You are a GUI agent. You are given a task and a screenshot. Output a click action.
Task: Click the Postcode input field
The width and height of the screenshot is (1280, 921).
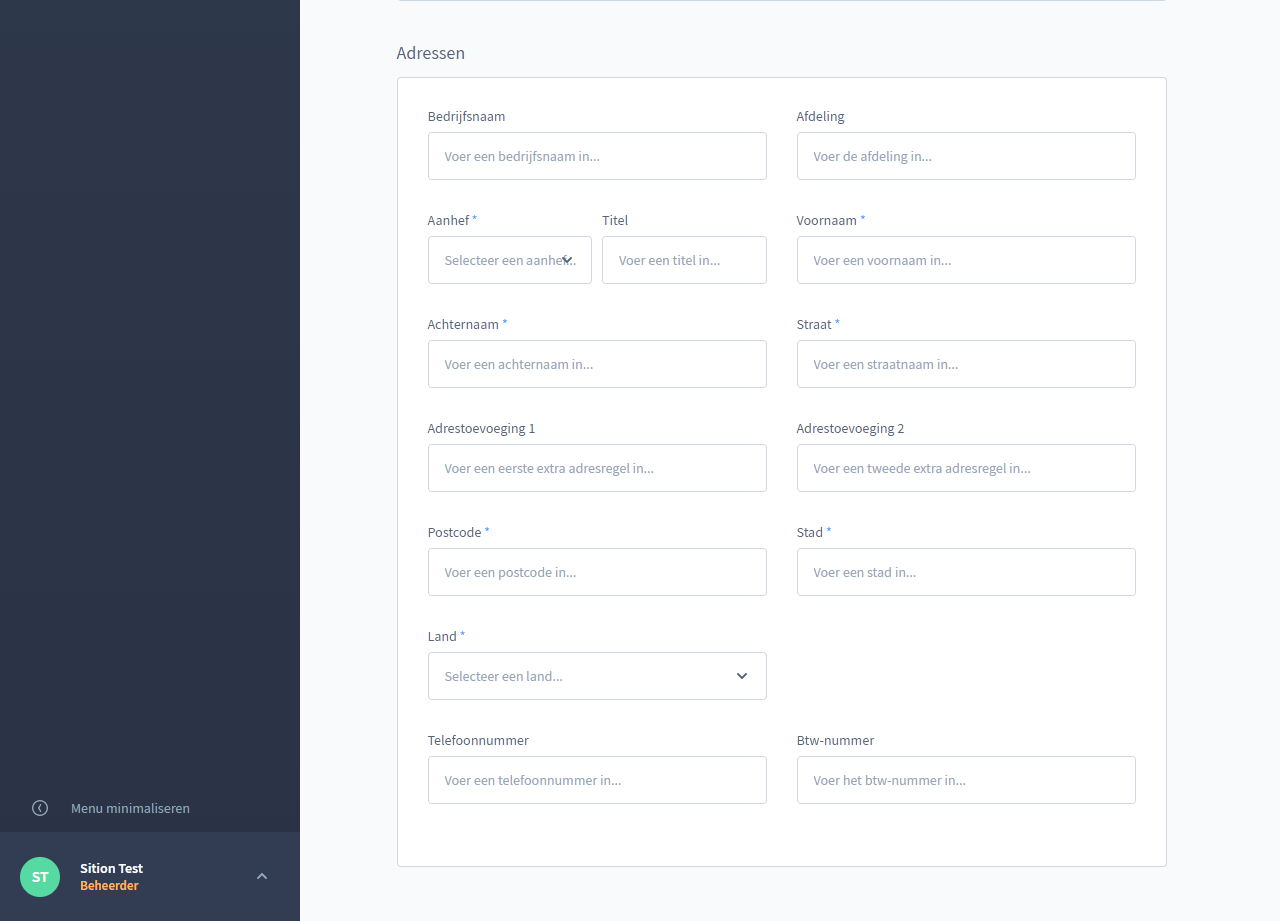tap(597, 572)
